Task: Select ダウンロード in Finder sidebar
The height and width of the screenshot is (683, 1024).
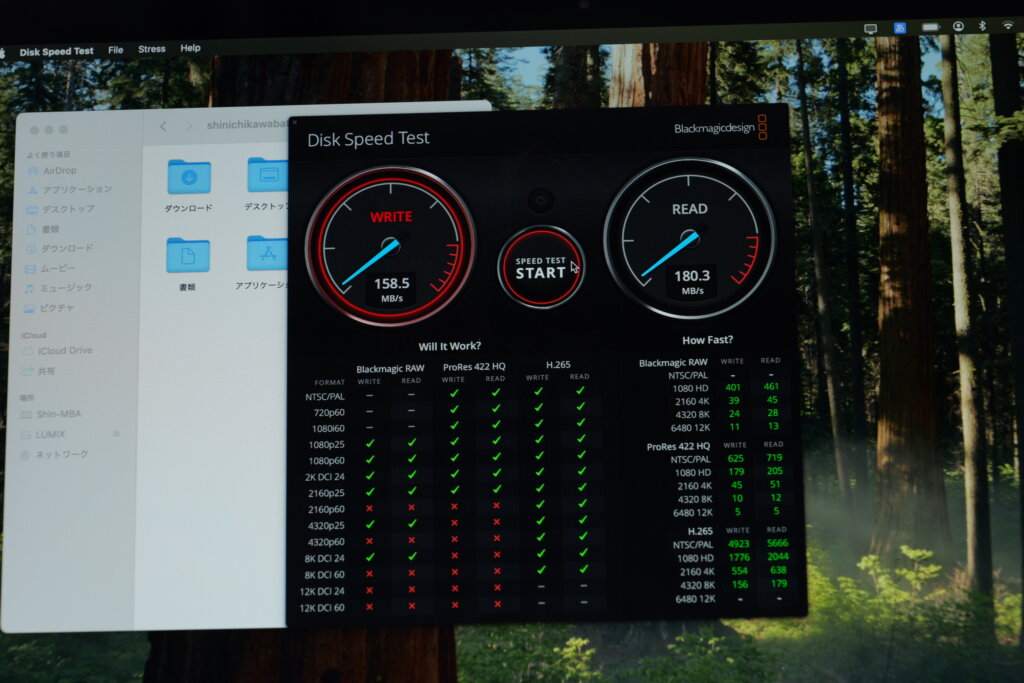Action: 59,249
